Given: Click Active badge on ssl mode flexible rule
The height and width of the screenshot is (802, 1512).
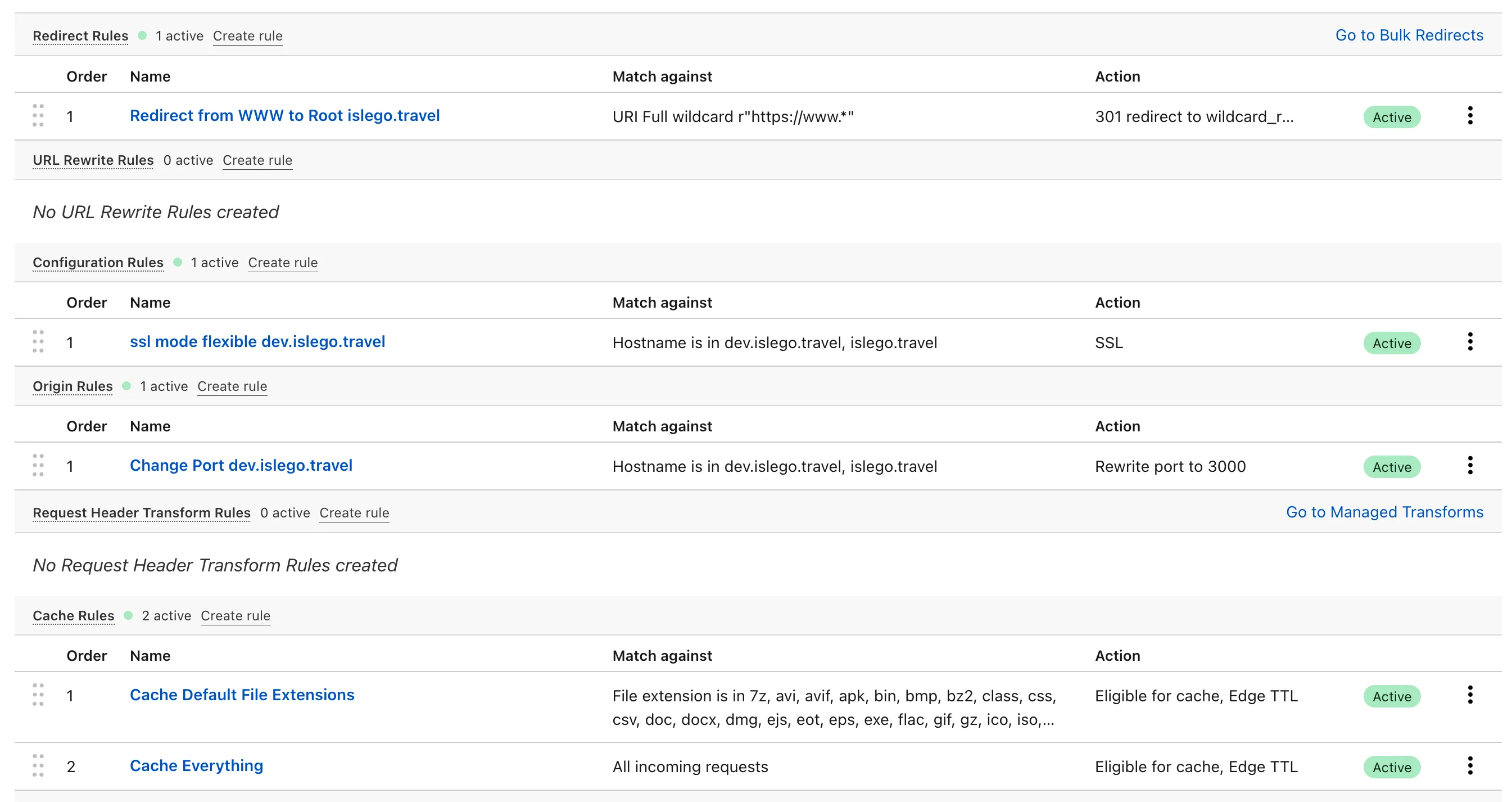Looking at the screenshot, I should (1392, 343).
